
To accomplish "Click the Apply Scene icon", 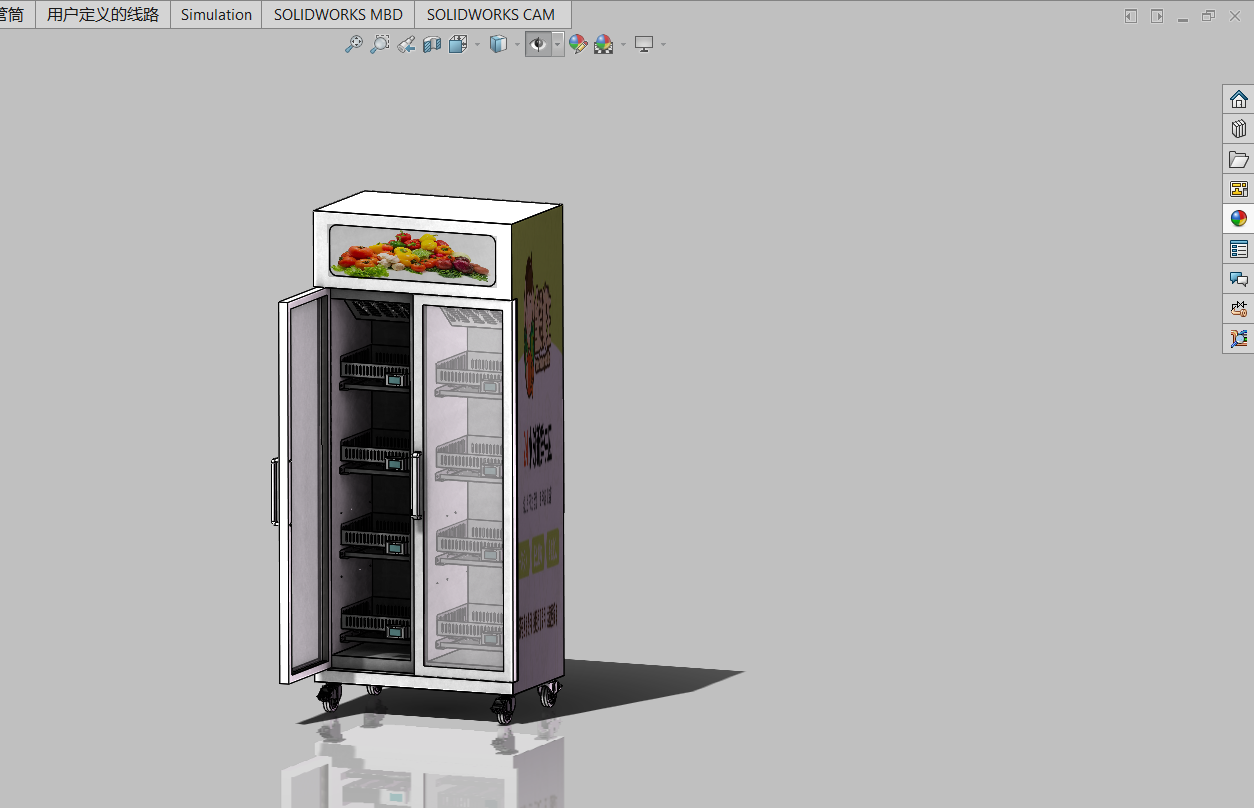I will tap(604, 44).
